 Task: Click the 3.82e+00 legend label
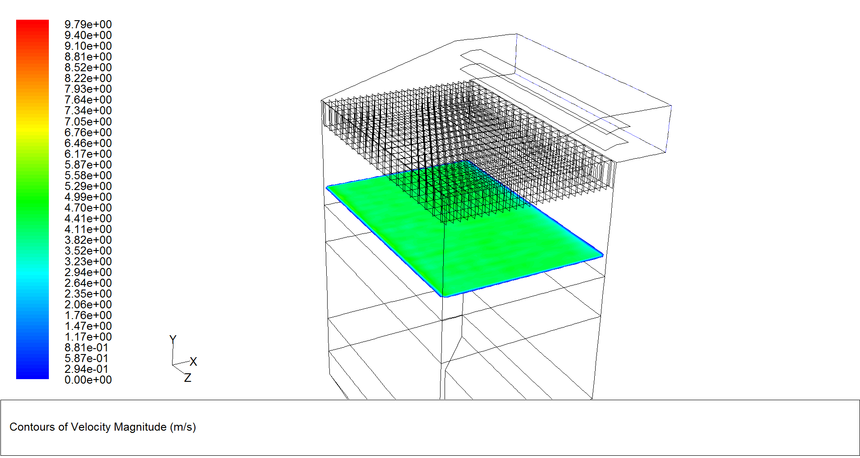[88, 240]
